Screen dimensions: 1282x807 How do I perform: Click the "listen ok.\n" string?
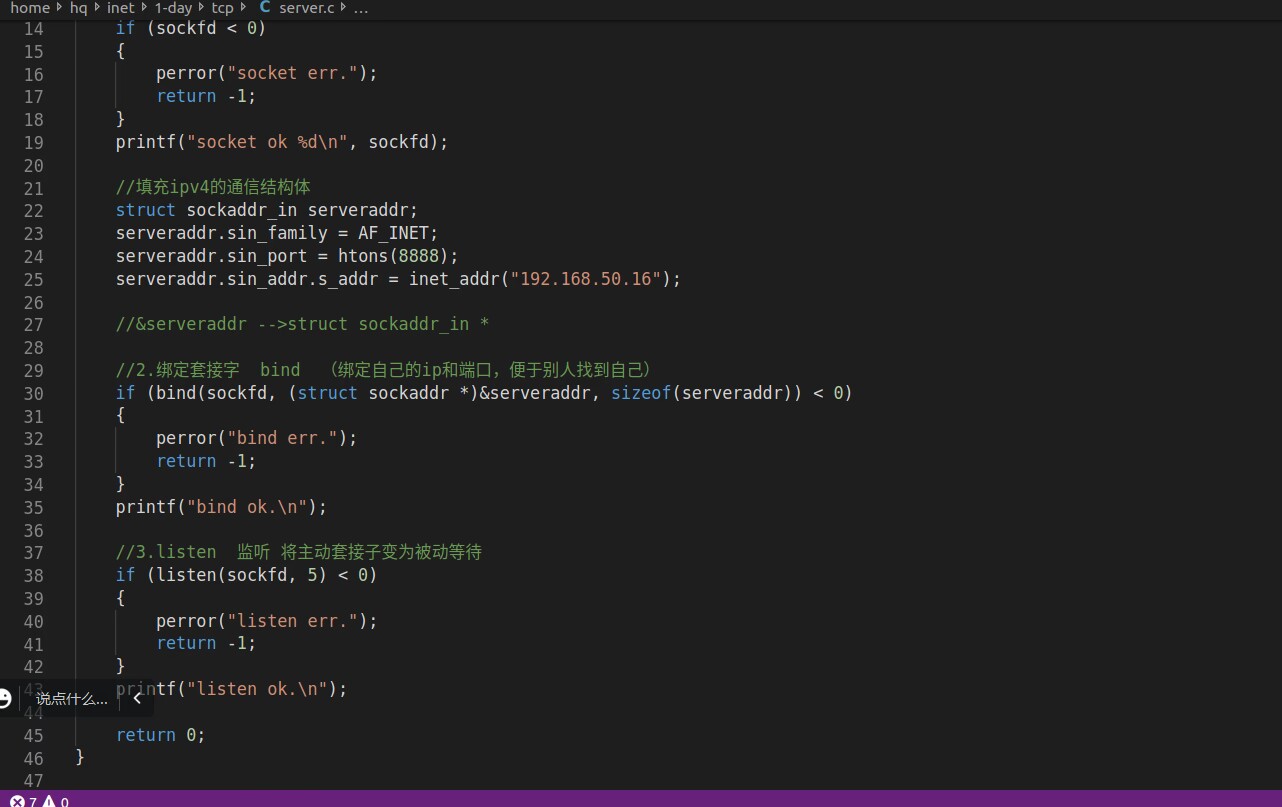point(257,689)
